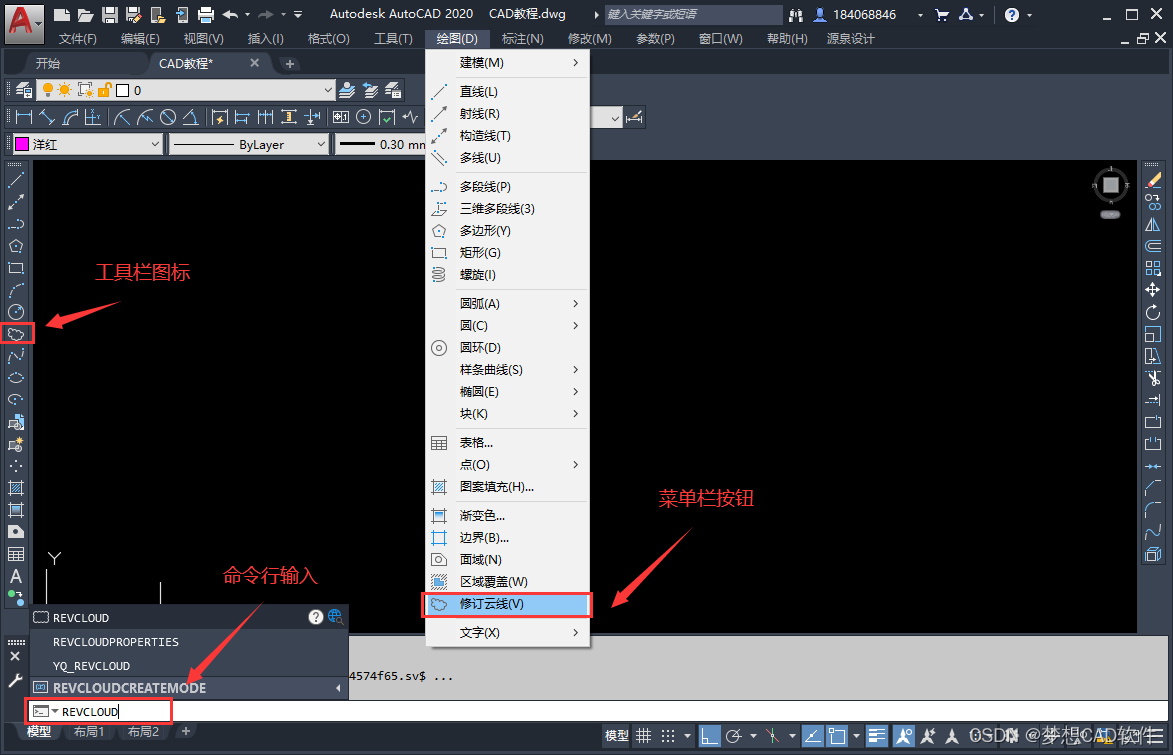
Task: Click the command line input field
Action: [598, 711]
